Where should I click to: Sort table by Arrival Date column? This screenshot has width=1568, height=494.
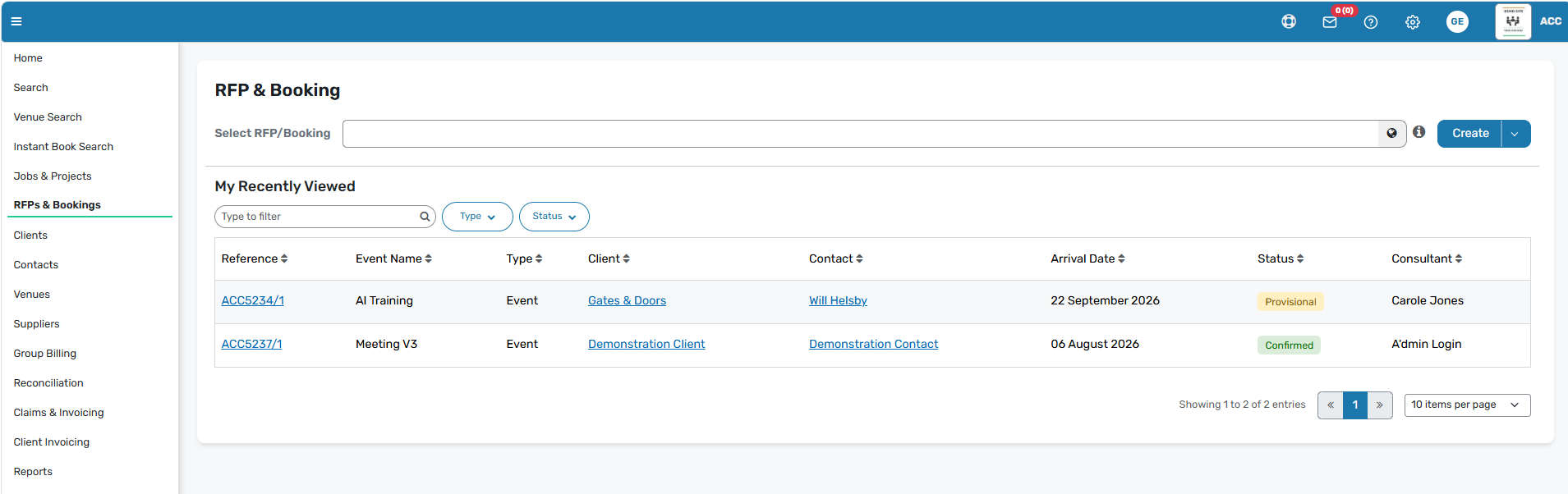click(x=1087, y=258)
